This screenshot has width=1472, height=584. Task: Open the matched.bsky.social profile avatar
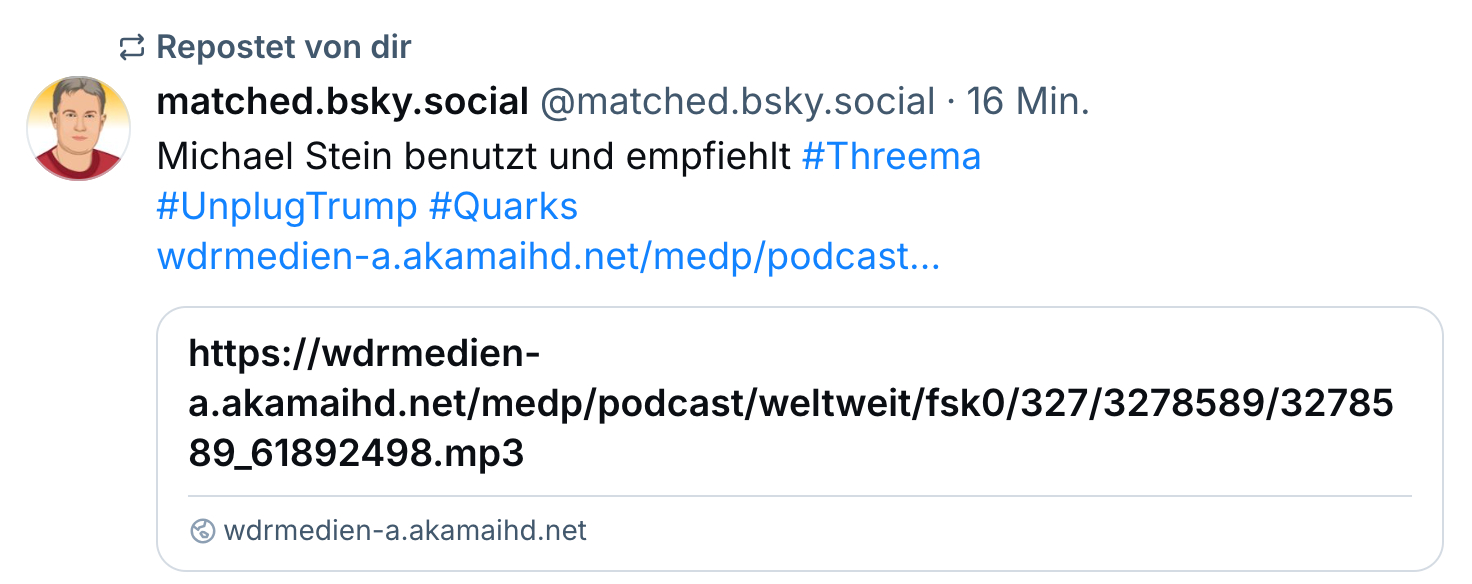click(79, 128)
